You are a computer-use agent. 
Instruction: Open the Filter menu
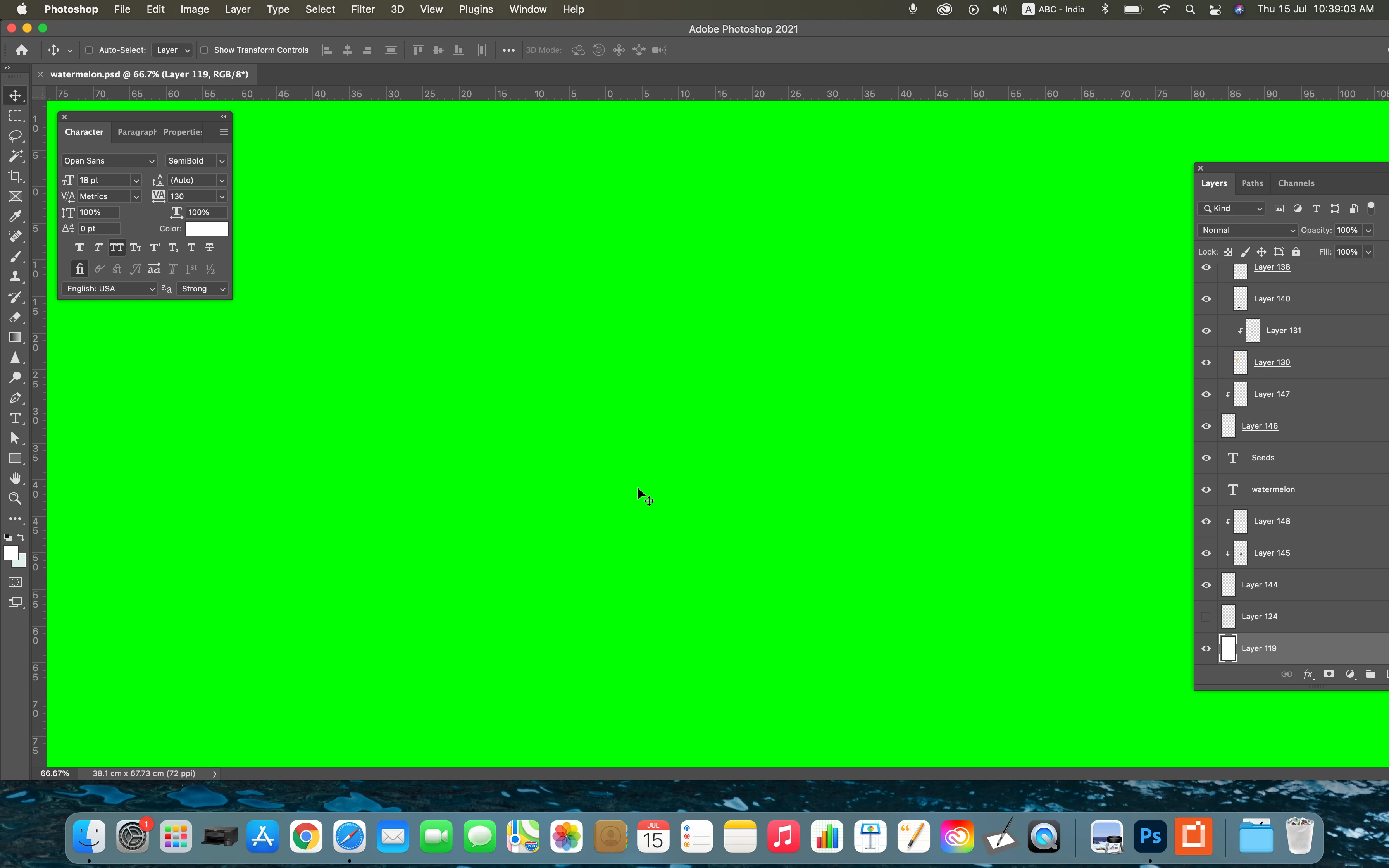362,9
